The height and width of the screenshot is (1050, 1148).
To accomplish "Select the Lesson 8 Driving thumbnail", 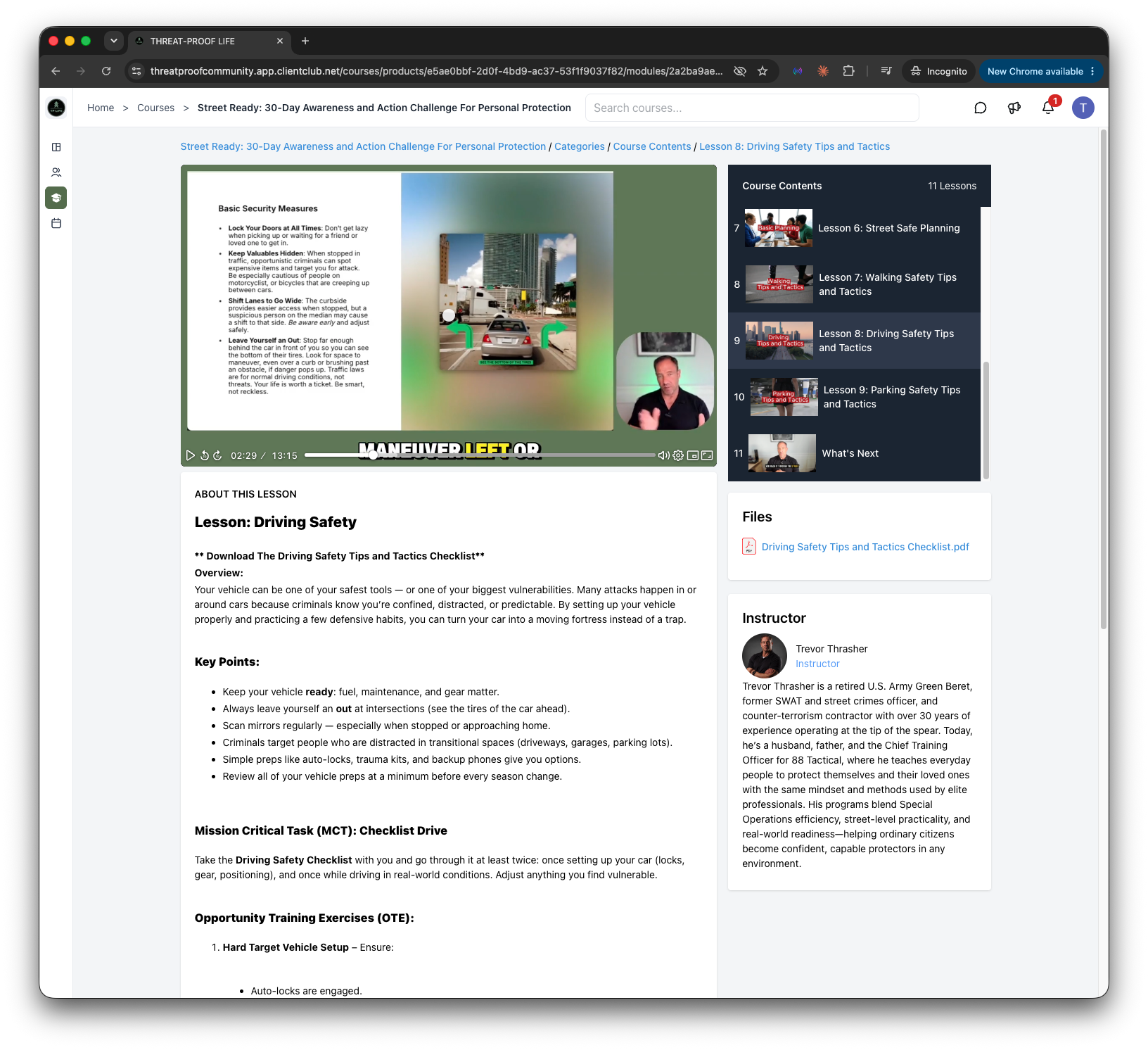I will [x=779, y=341].
